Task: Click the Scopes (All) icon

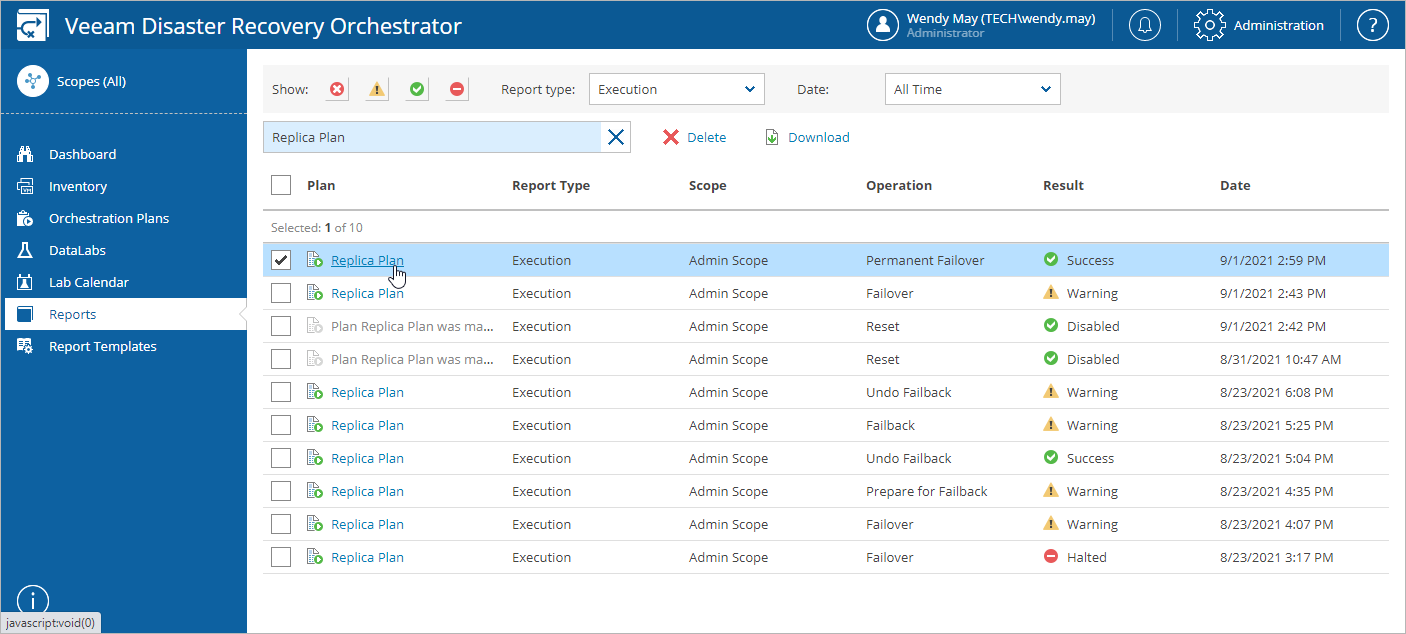Action: pyautogui.click(x=33, y=81)
